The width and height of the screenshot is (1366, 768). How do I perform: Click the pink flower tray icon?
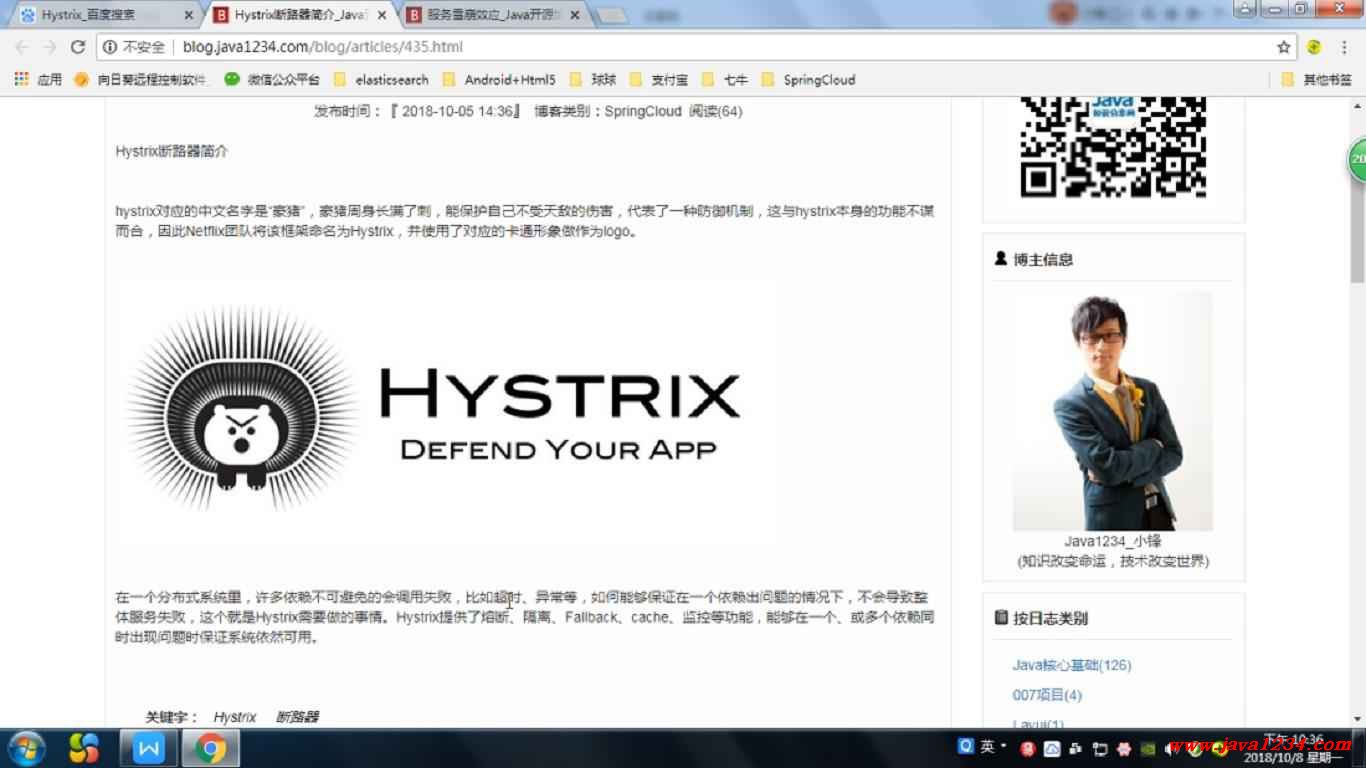[x=1124, y=748]
